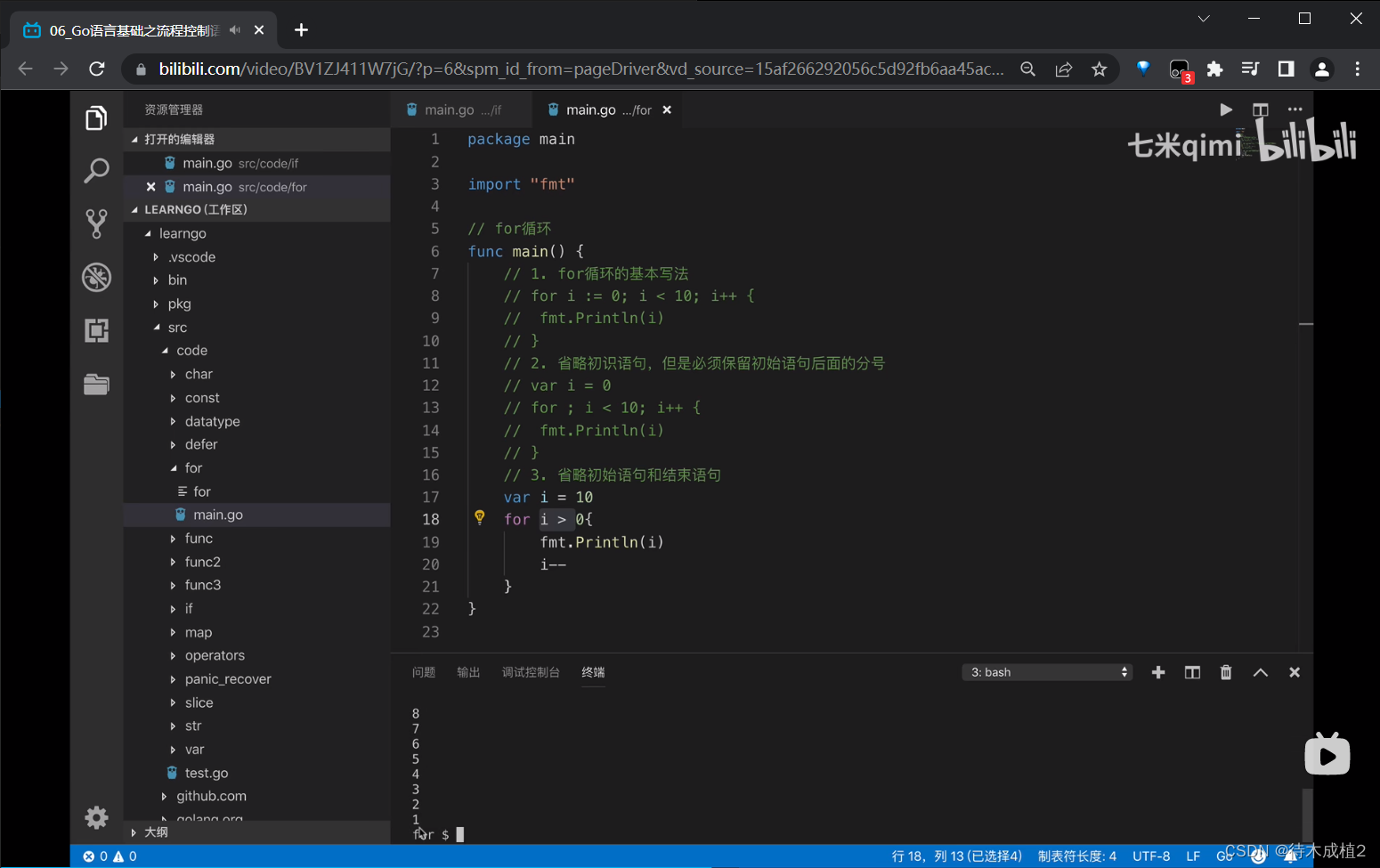Open the Debug view in the activity bar
The width and height of the screenshot is (1380, 868).
click(x=96, y=277)
